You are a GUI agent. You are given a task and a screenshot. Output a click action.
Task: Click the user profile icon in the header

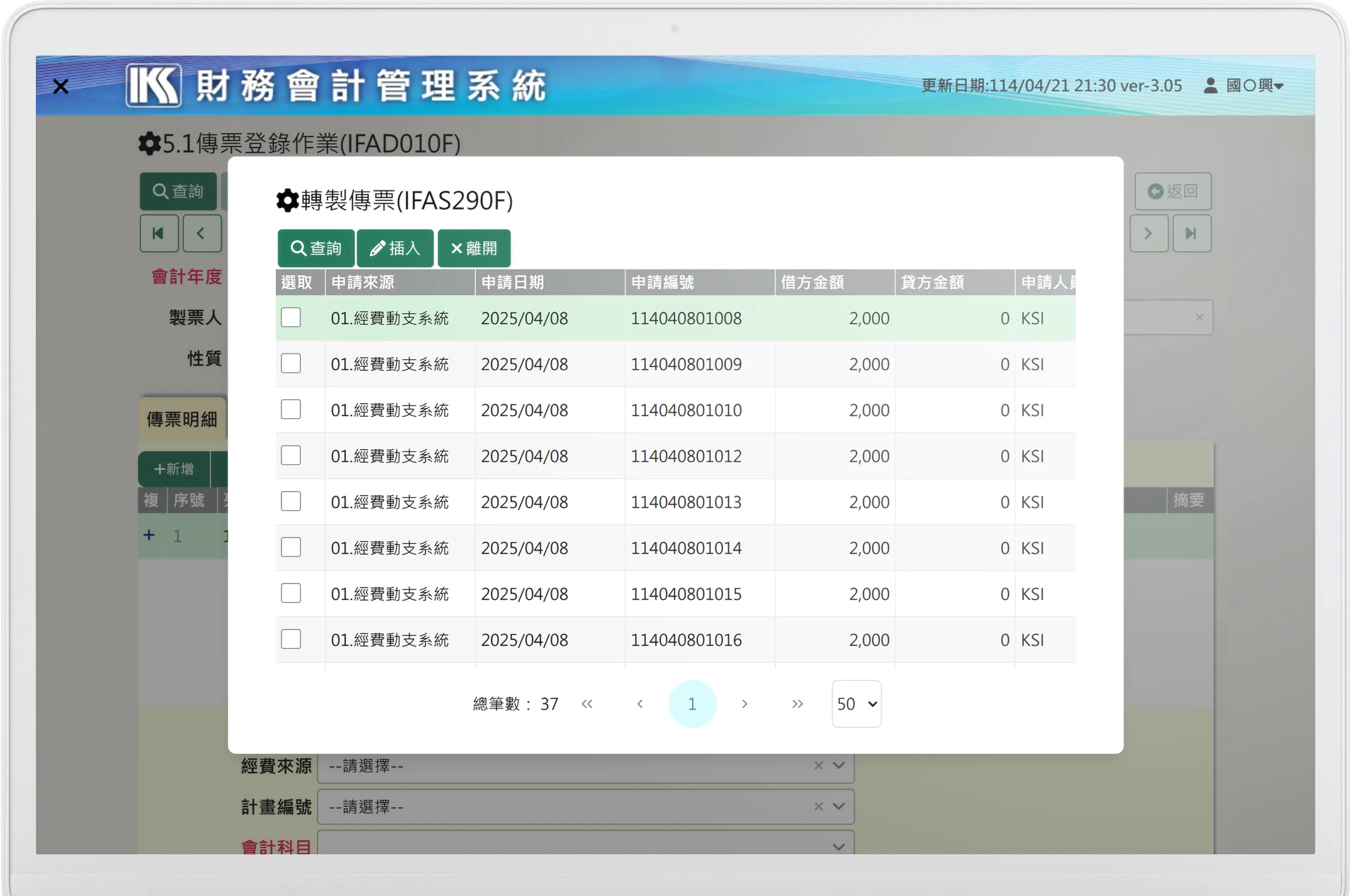pos(1210,86)
